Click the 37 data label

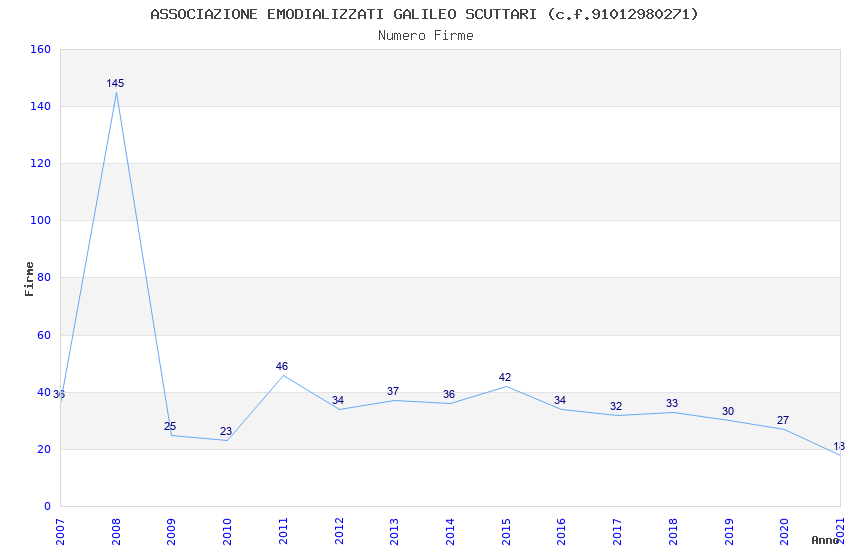coord(393,391)
